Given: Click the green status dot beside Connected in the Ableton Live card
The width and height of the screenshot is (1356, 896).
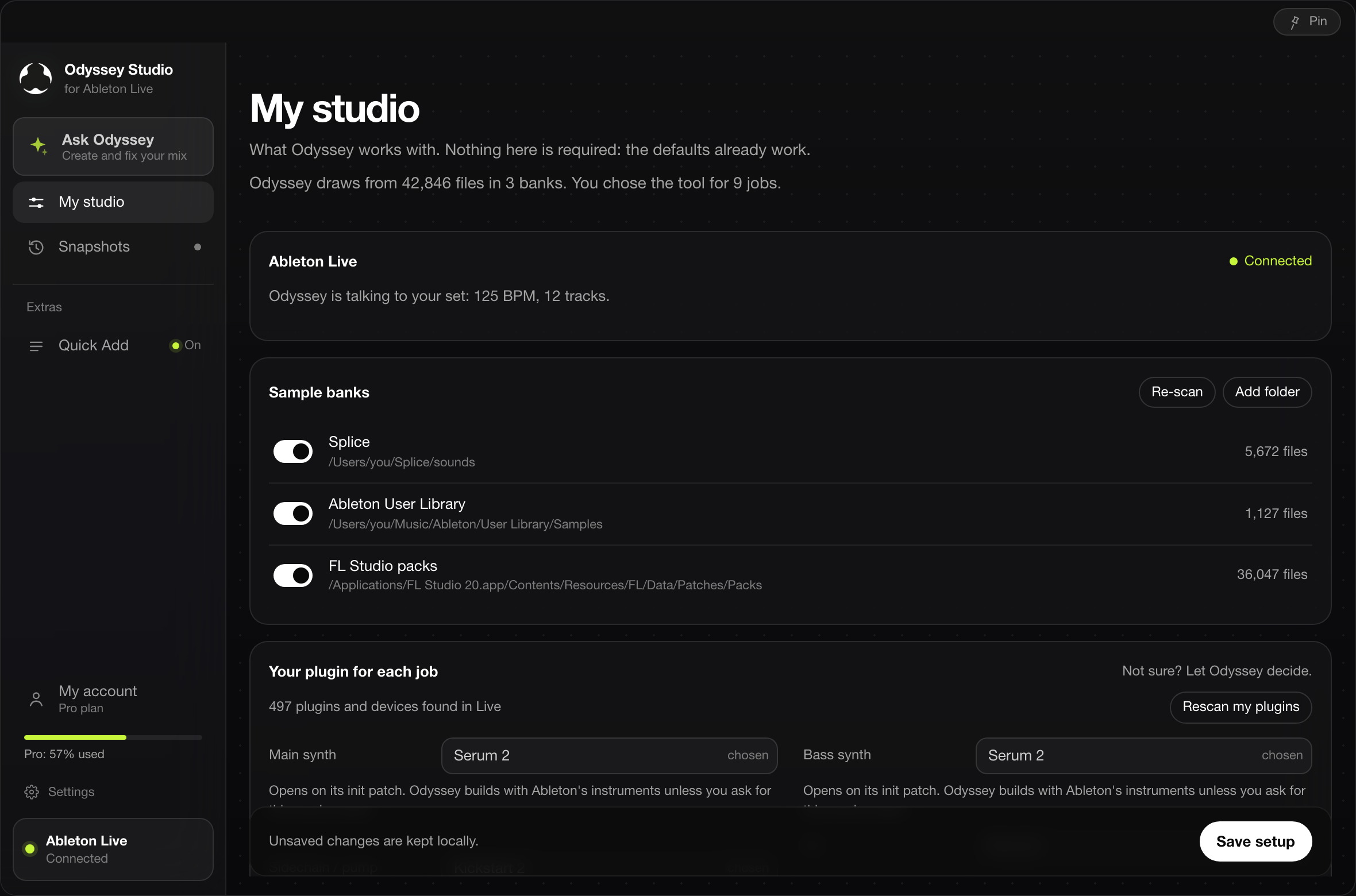Looking at the screenshot, I should coord(1233,261).
